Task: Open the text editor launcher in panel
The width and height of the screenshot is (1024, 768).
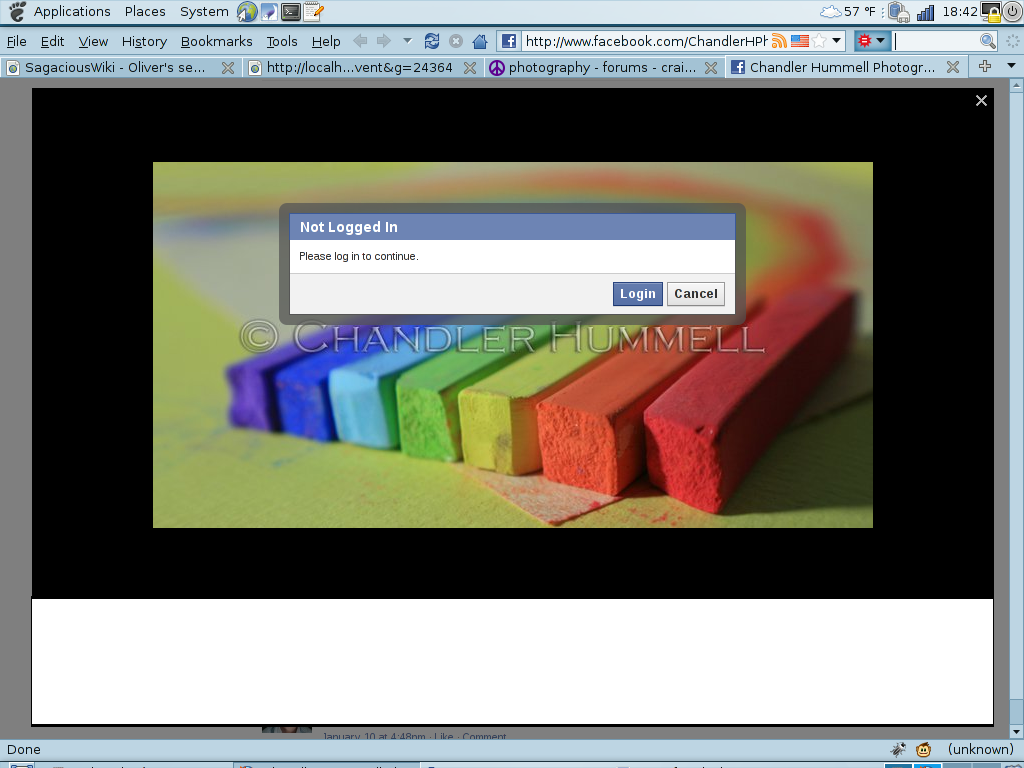Action: click(x=313, y=12)
